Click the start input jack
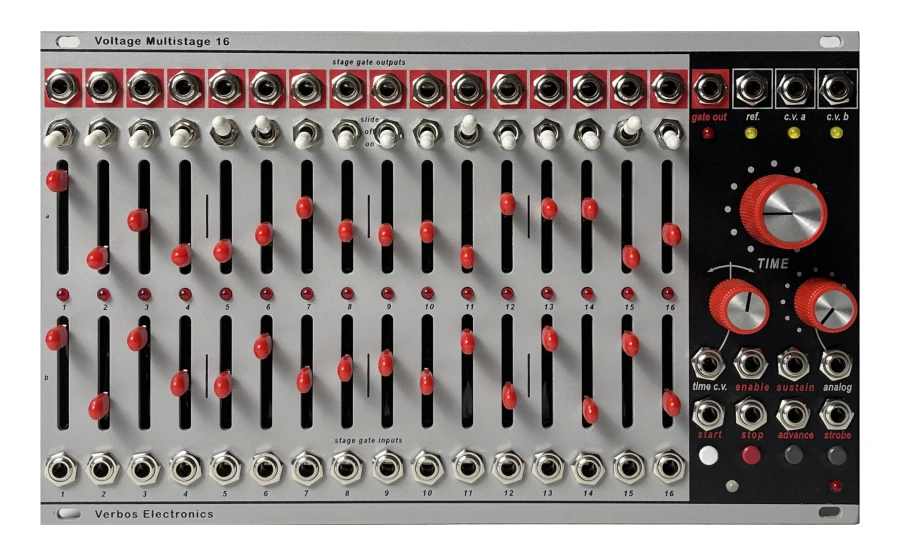Viewport: 900px width, 556px height. [708, 413]
